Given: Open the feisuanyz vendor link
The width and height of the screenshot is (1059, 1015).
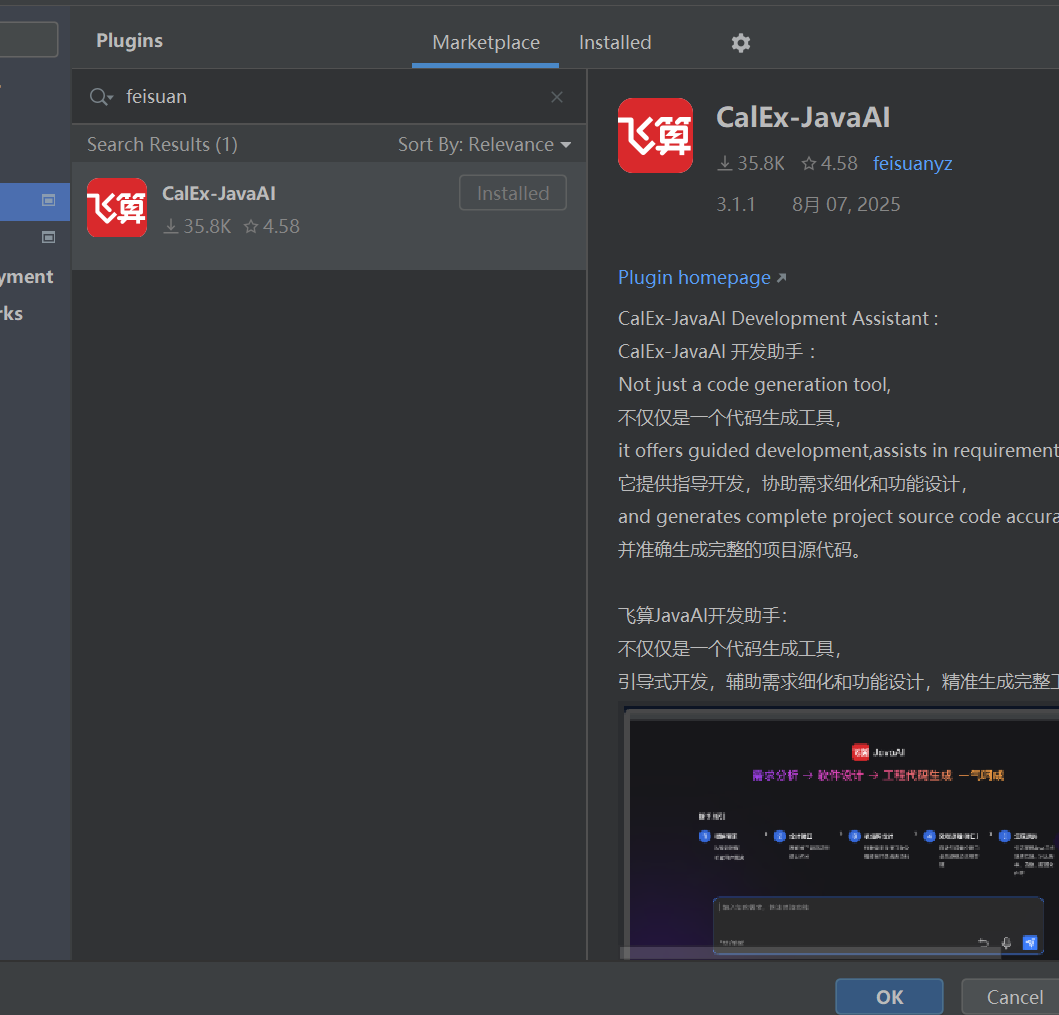Looking at the screenshot, I should point(912,163).
